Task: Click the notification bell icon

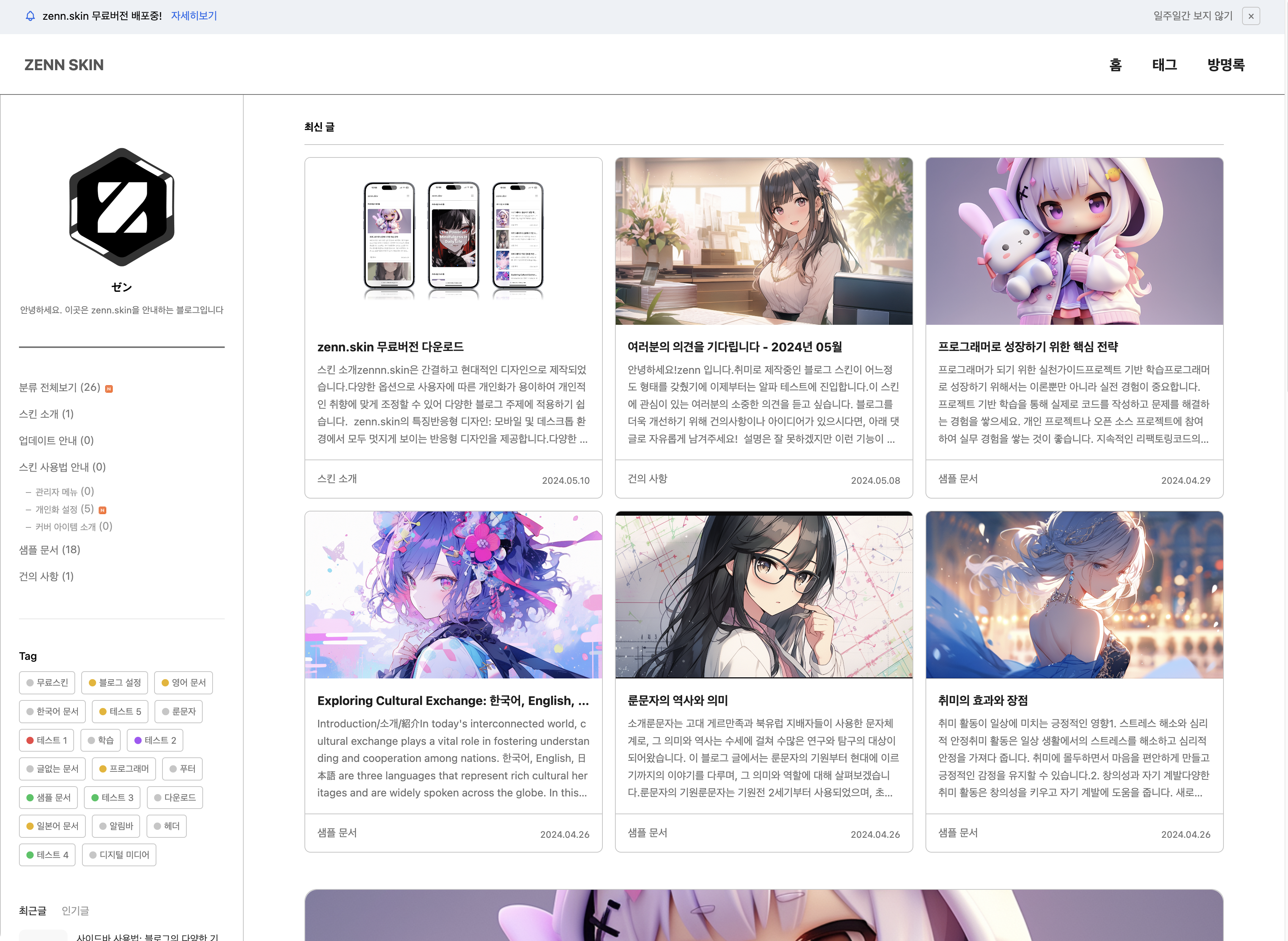Action: [x=30, y=16]
